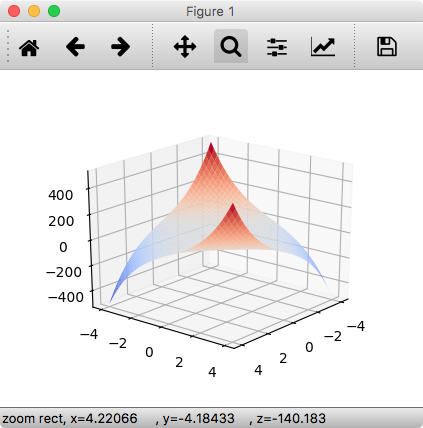Click the upper red peak of the surface

(211, 147)
